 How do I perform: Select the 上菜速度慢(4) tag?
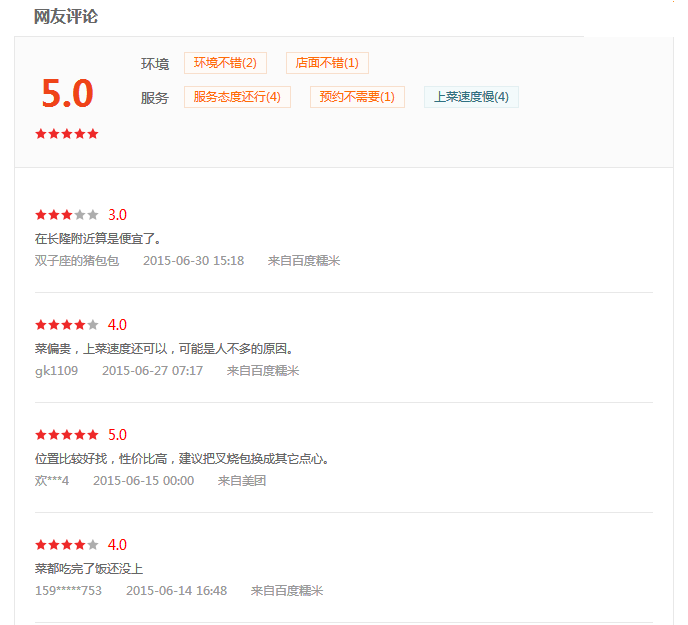[471, 97]
